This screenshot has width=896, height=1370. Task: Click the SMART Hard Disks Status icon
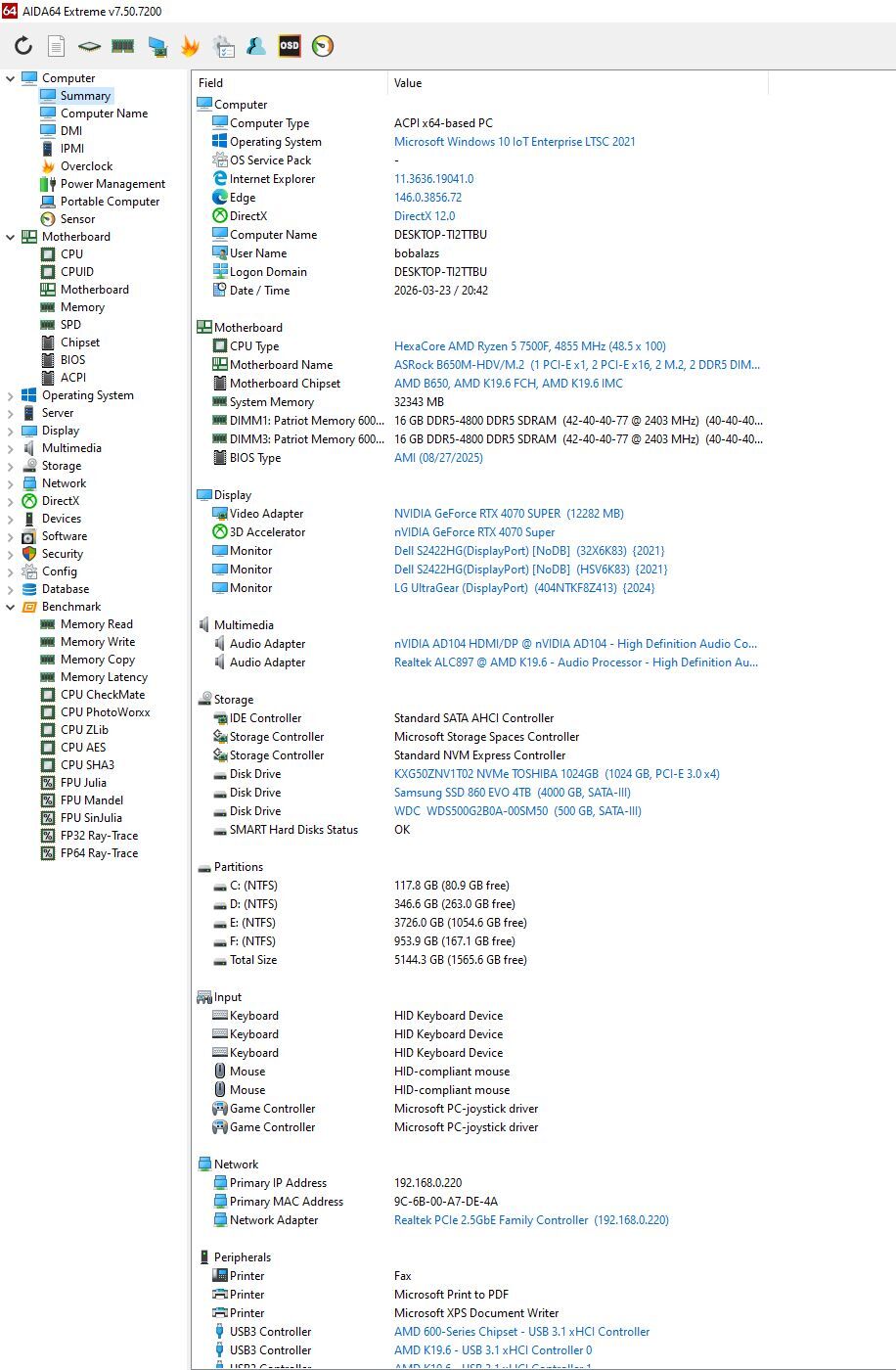coord(220,830)
